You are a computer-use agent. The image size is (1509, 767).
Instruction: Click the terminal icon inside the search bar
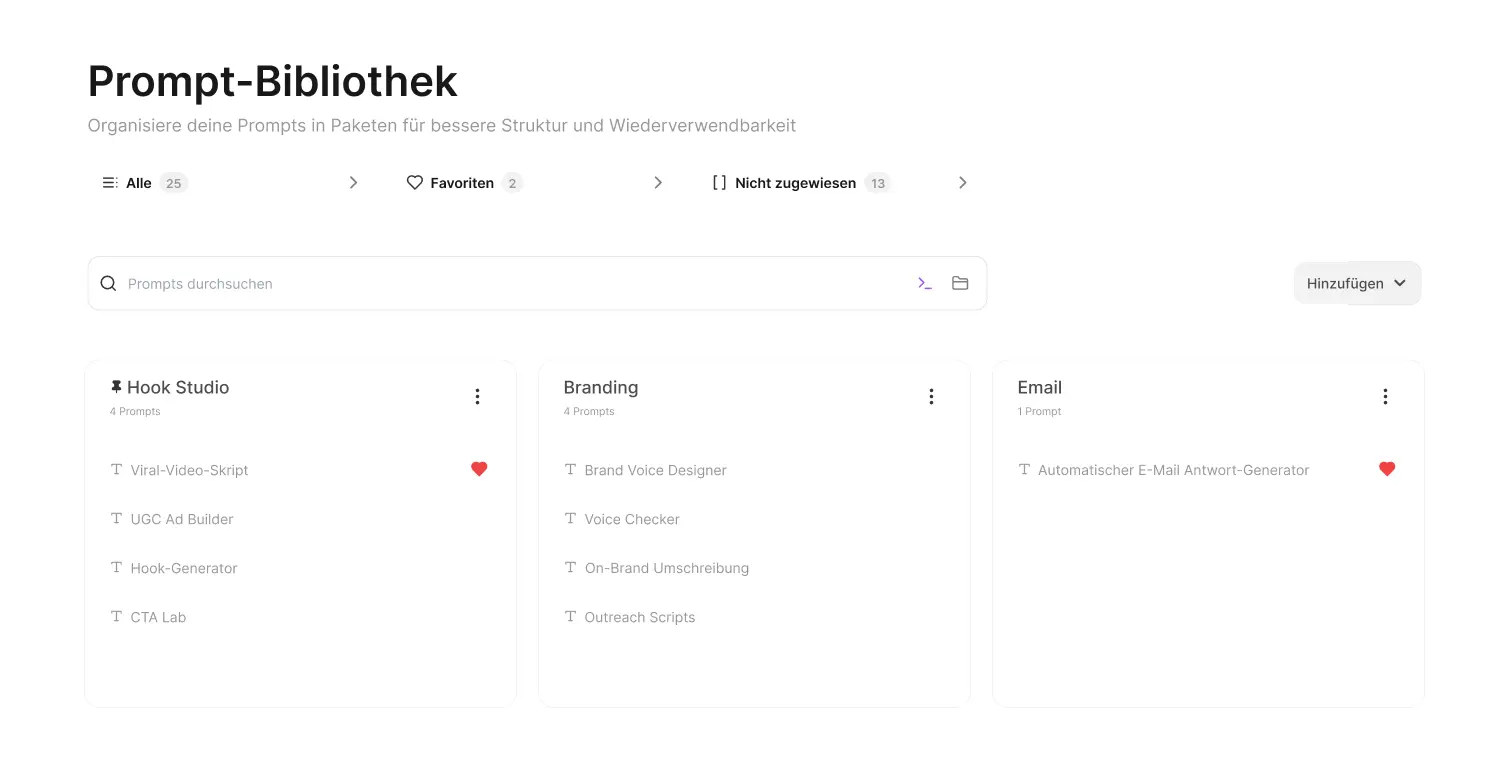tap(924, 283)
